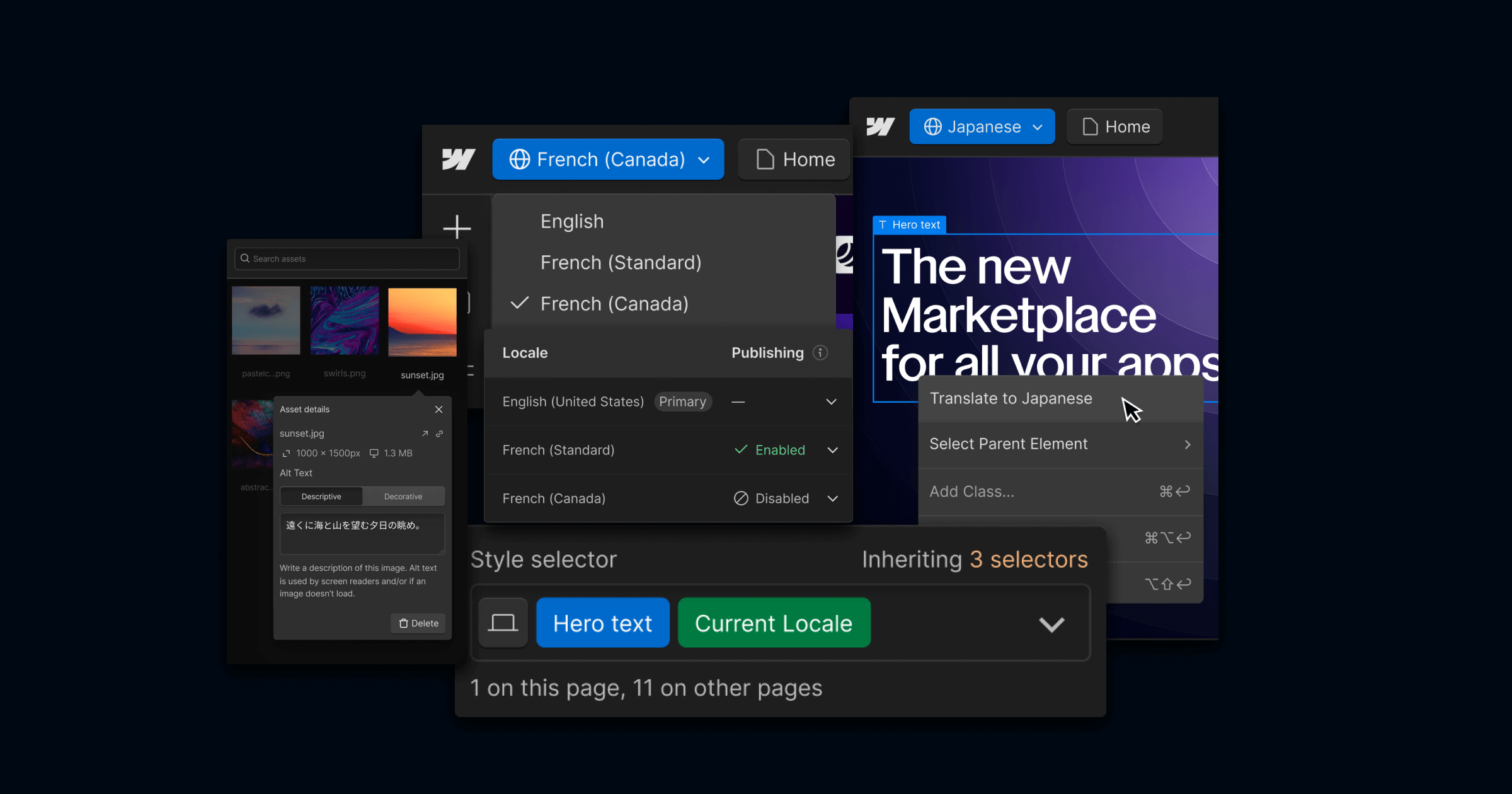Open sunset.jpg in new tab arrow icon

tap(425, 434)
